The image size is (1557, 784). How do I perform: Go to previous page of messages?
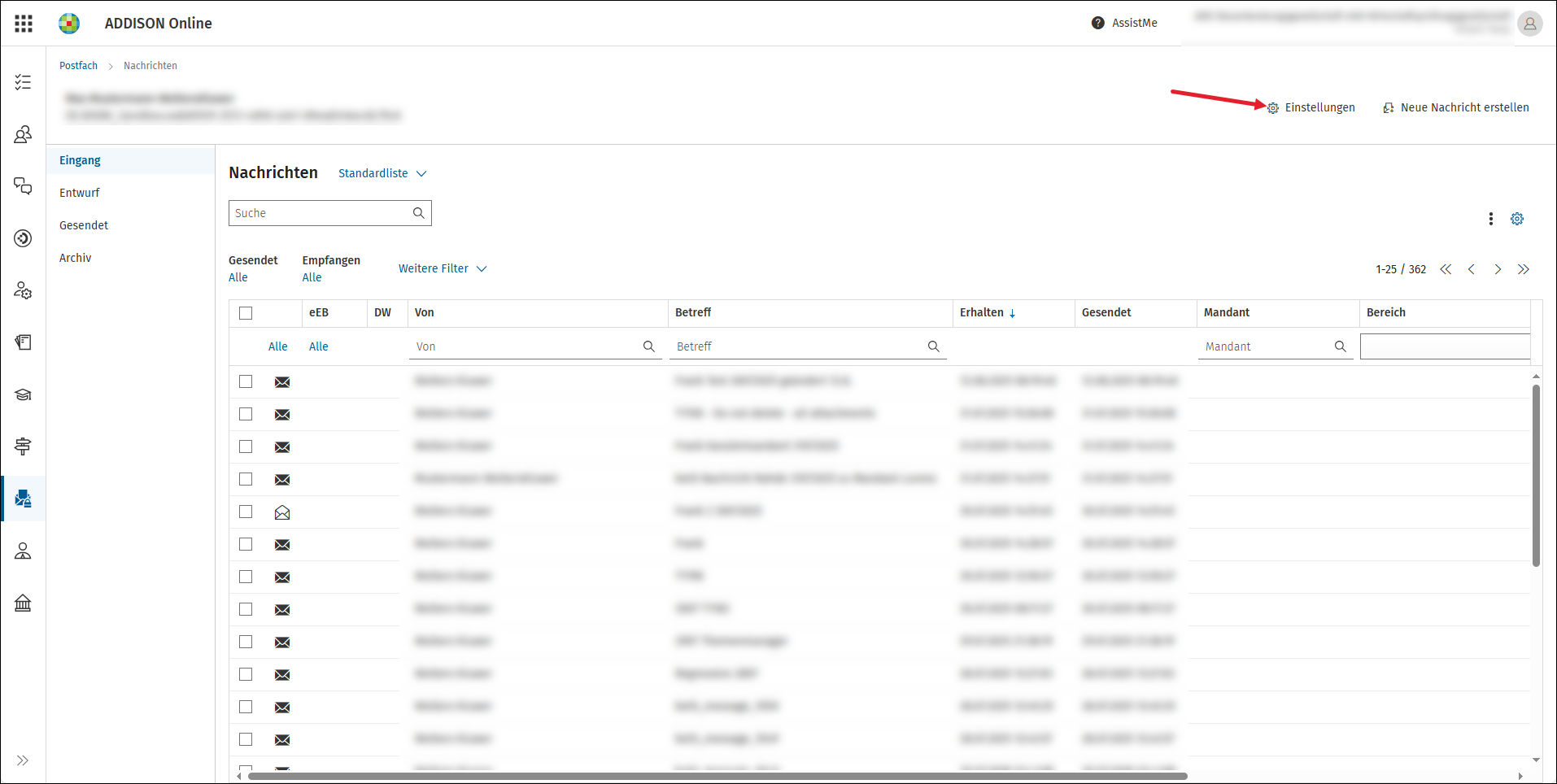point(1472,269)
